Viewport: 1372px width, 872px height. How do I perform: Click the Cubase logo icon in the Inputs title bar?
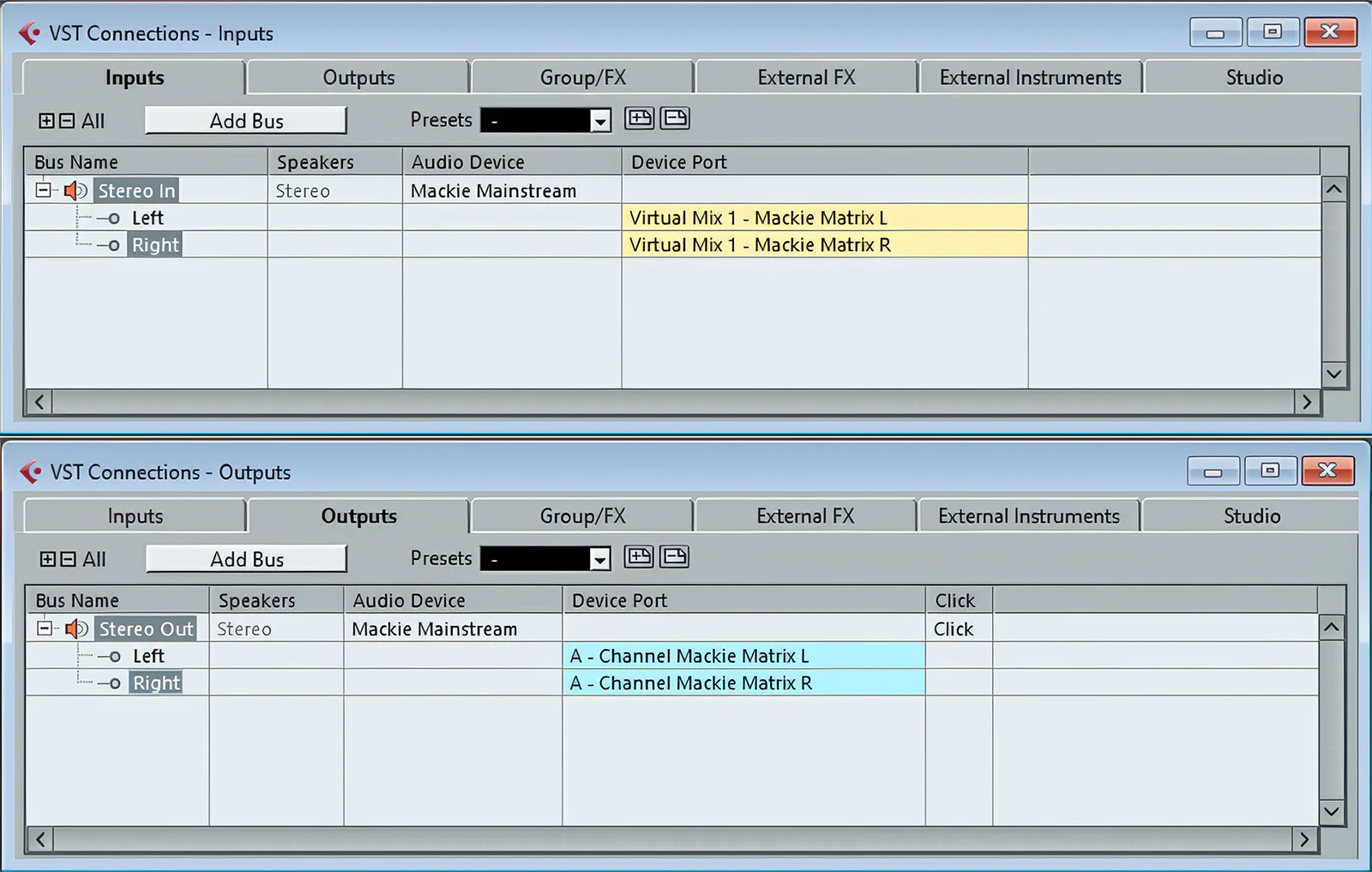point(30,33)
